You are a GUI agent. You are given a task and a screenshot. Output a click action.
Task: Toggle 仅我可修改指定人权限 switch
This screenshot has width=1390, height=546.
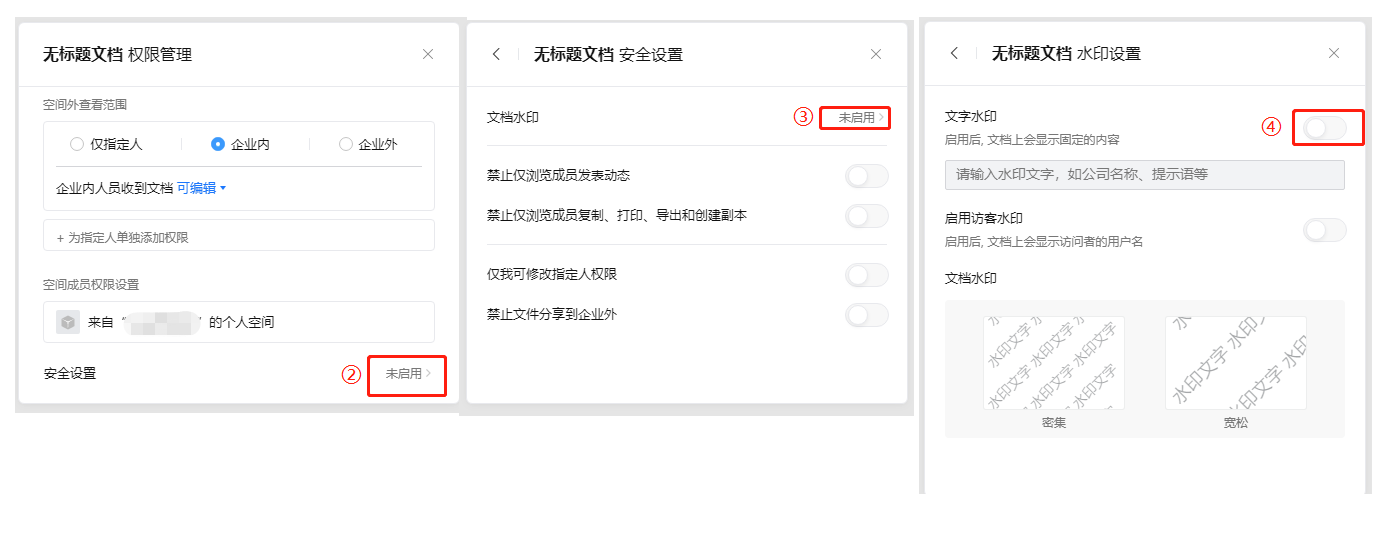pyautogui.click(x=867, y=274)
